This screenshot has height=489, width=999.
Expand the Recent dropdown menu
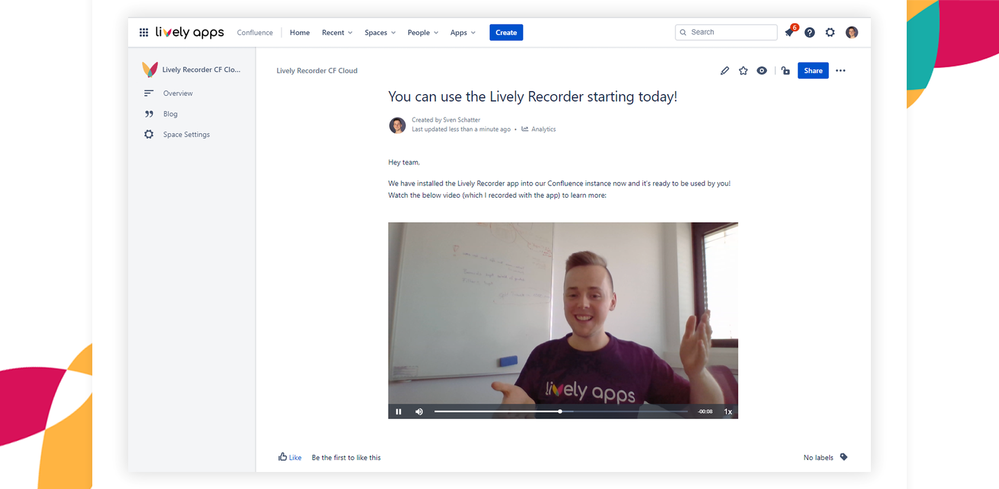pyautogui.click(x=337, y=32)
